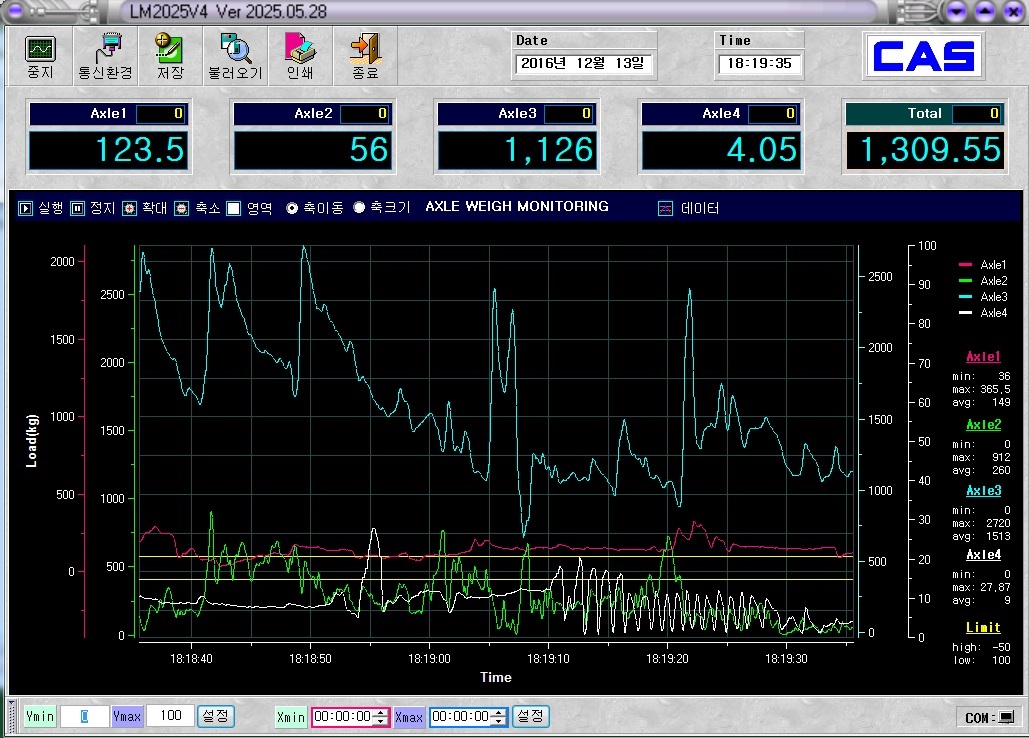
Task: Toggle the 영역 area checkbox
Action: [x=234, y=209]
